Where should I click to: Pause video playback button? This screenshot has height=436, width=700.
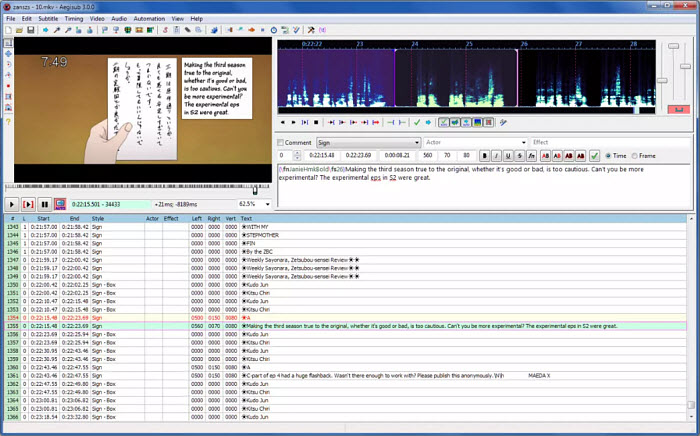[x=44, y=204]
